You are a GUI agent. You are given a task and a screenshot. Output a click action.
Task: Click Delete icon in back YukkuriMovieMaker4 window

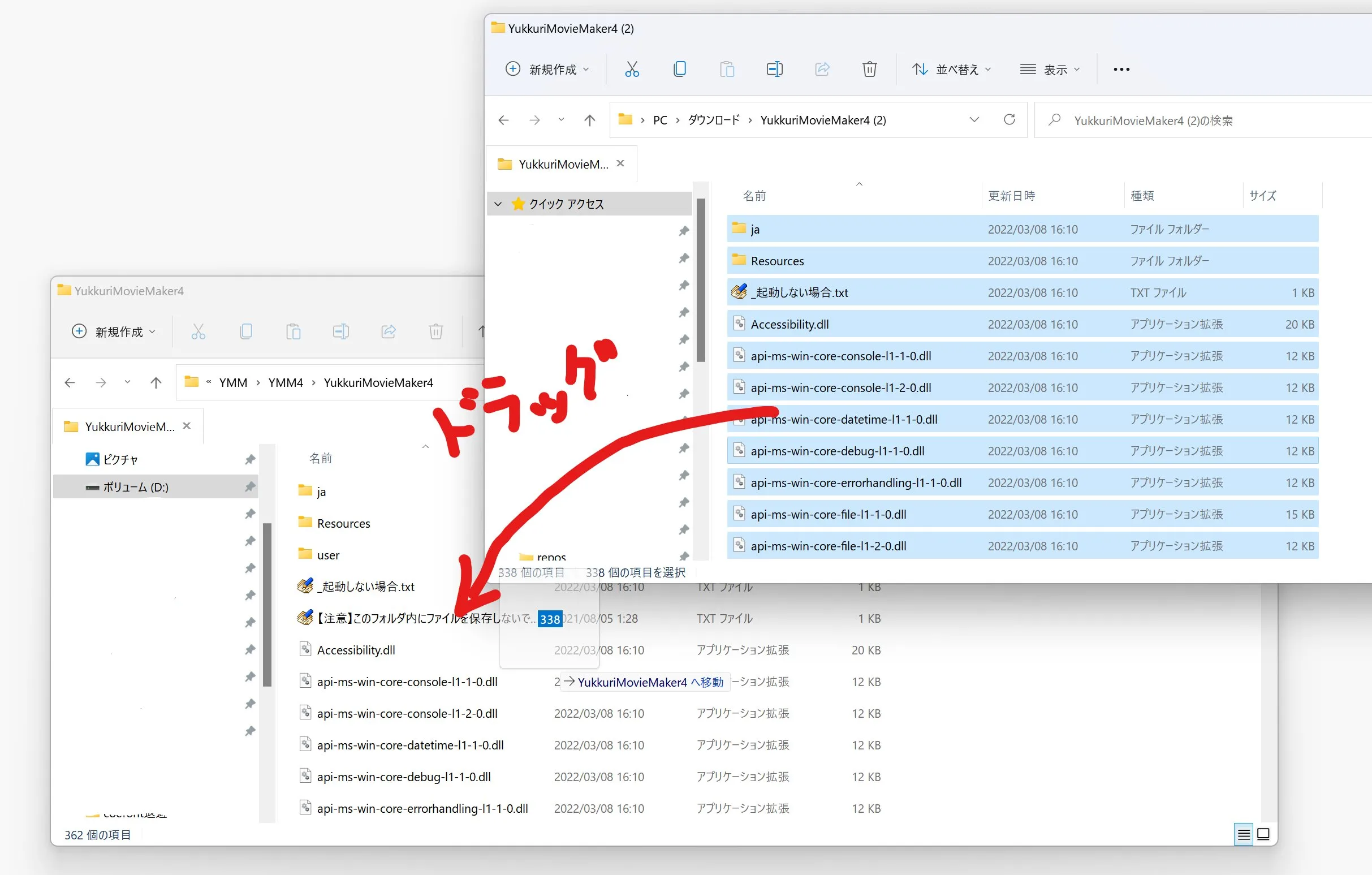pyautogui.click(x=436, y=331)
